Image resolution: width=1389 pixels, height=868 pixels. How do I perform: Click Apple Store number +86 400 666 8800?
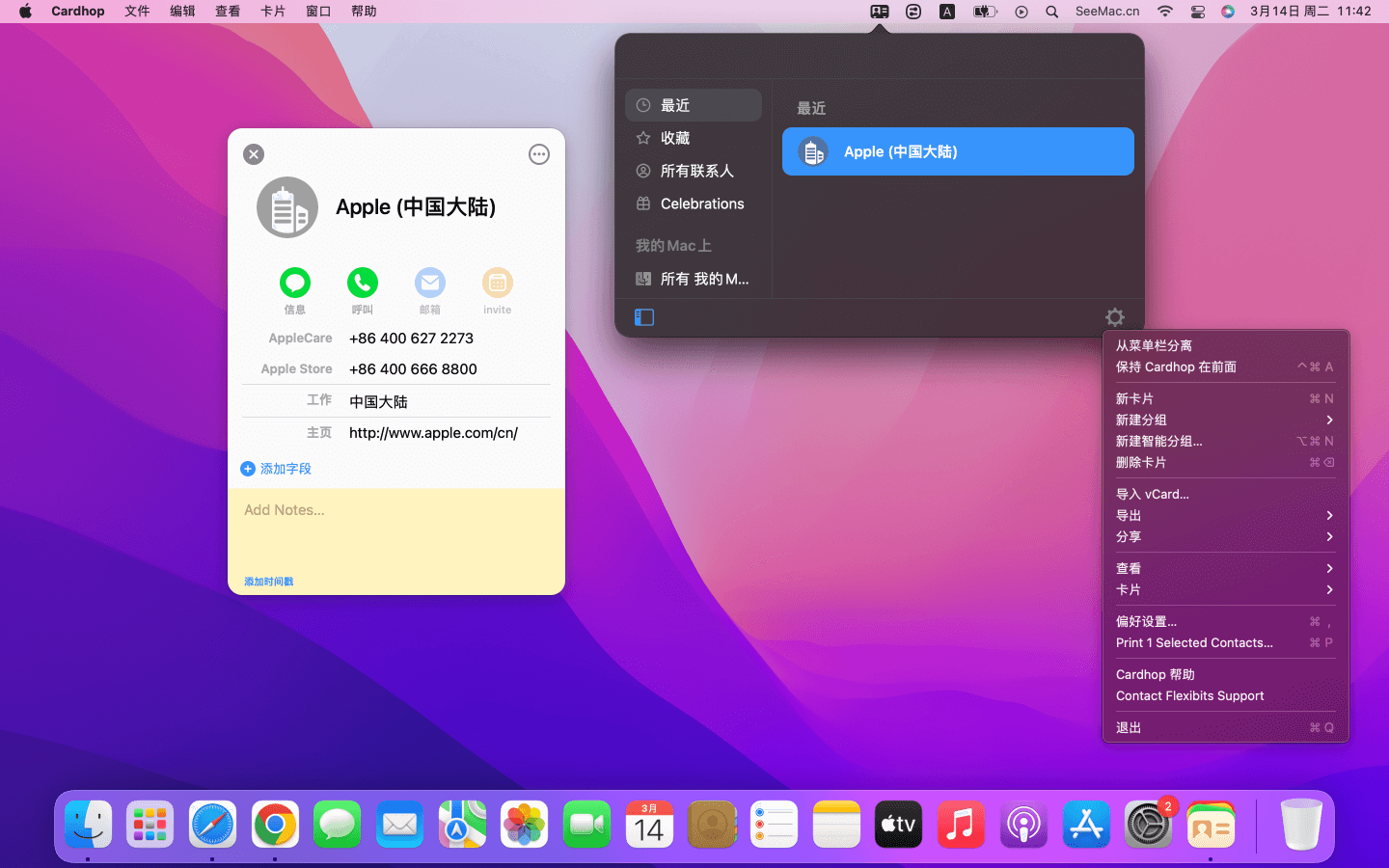(x=413, y=369)
